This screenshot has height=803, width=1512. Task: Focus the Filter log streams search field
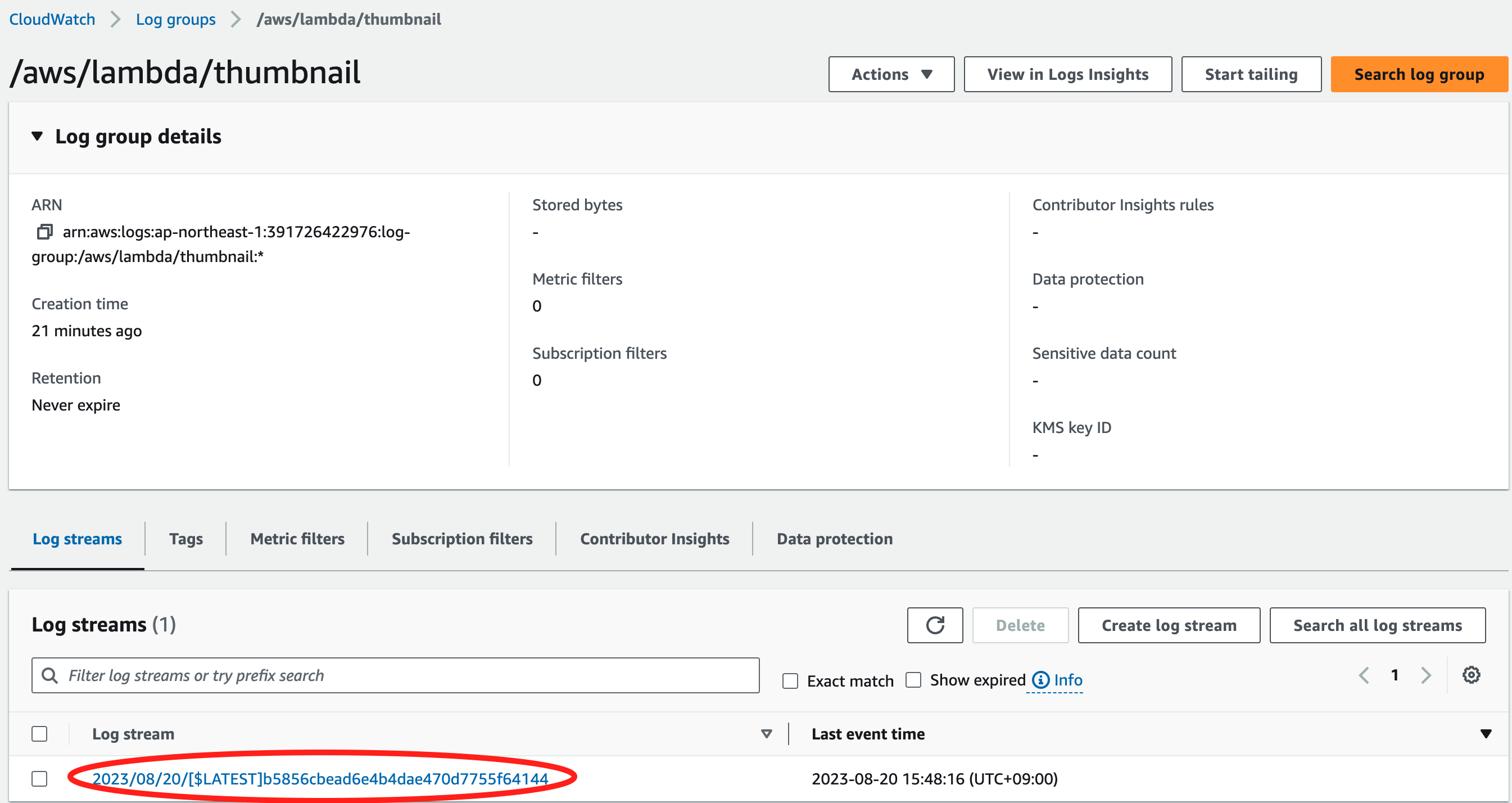(396, 675)
